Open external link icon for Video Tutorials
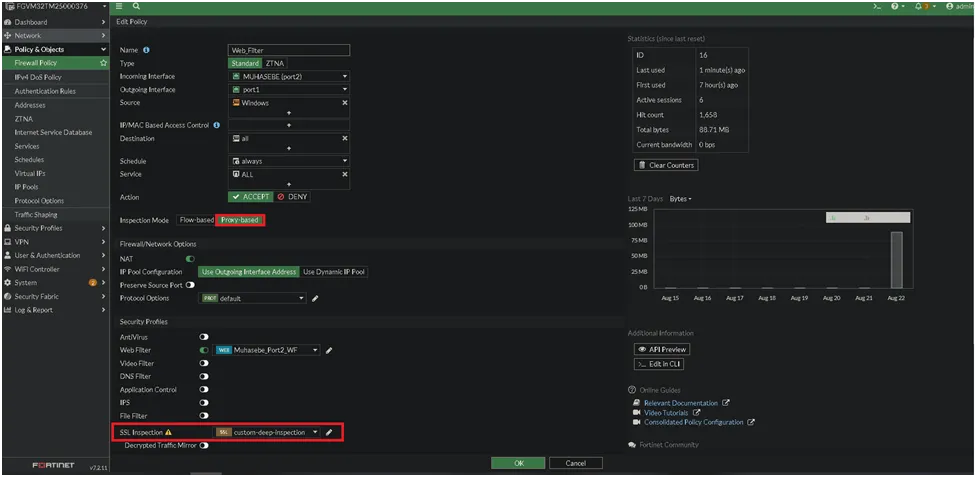 click(x=697, y=412)
